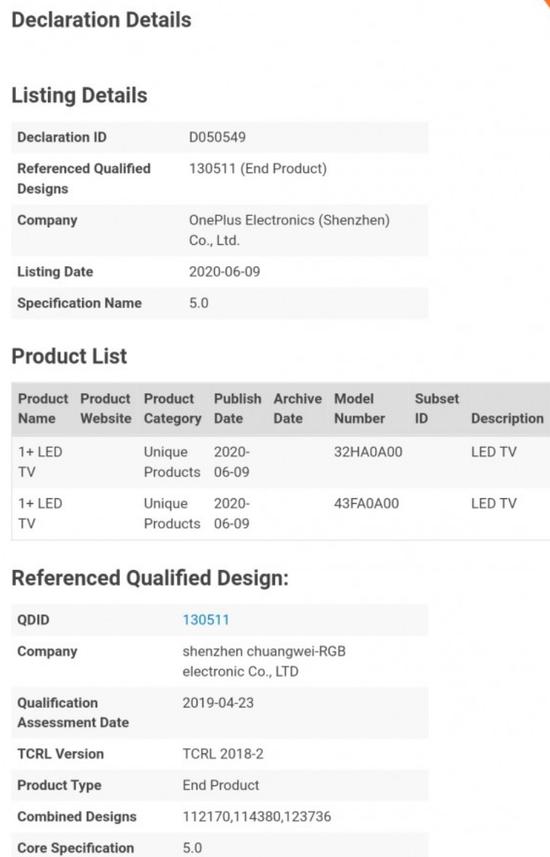Select the 32HA0A00 model number cell

pyautogui.click(x=368, y=452)
